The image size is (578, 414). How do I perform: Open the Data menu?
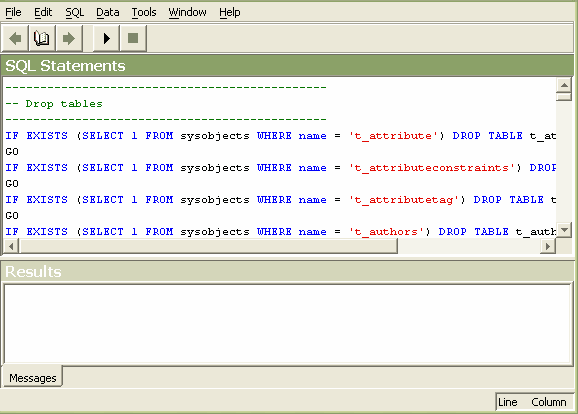[x=108, y=13]
